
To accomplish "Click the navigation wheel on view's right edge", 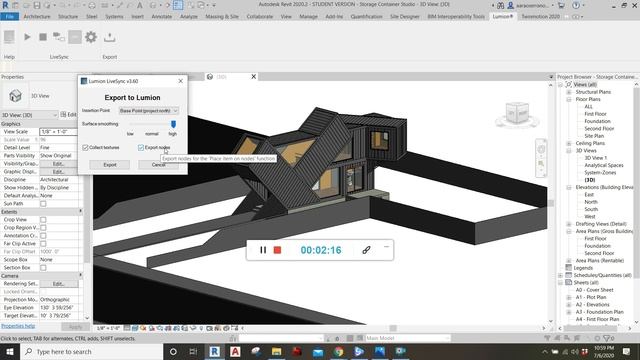I will point(541,149).
